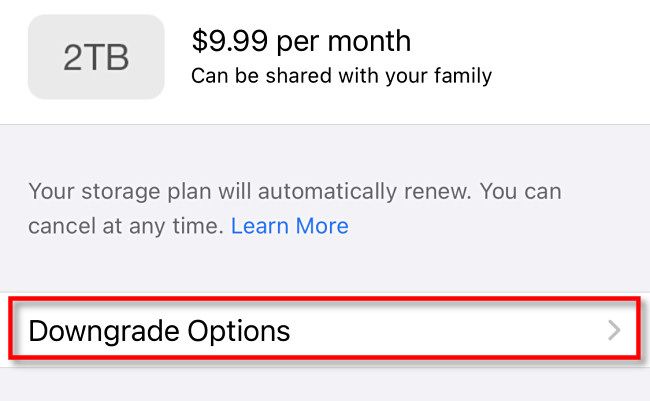The height and width of the screenshot is (401, 650).
Task: Click the word "More" in the blue link
Action: (x=321, y=226)
